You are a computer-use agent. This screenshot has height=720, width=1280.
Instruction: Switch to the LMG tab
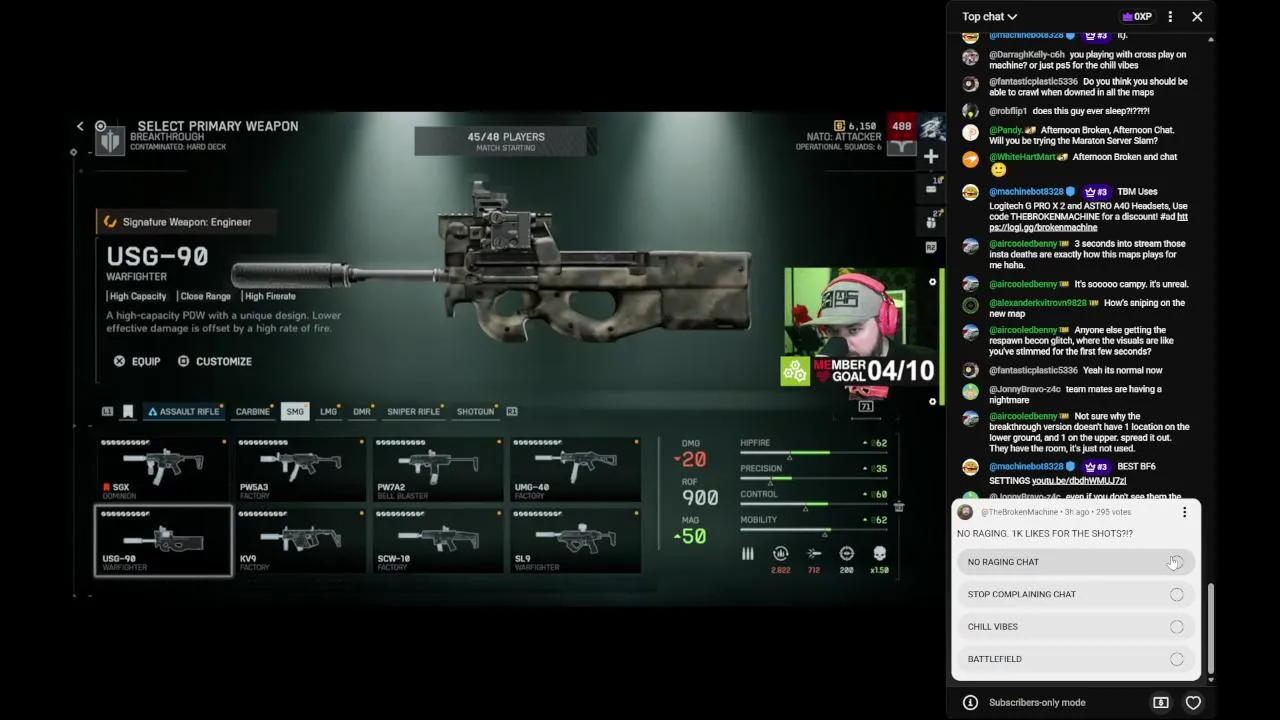tap(328, 411)
